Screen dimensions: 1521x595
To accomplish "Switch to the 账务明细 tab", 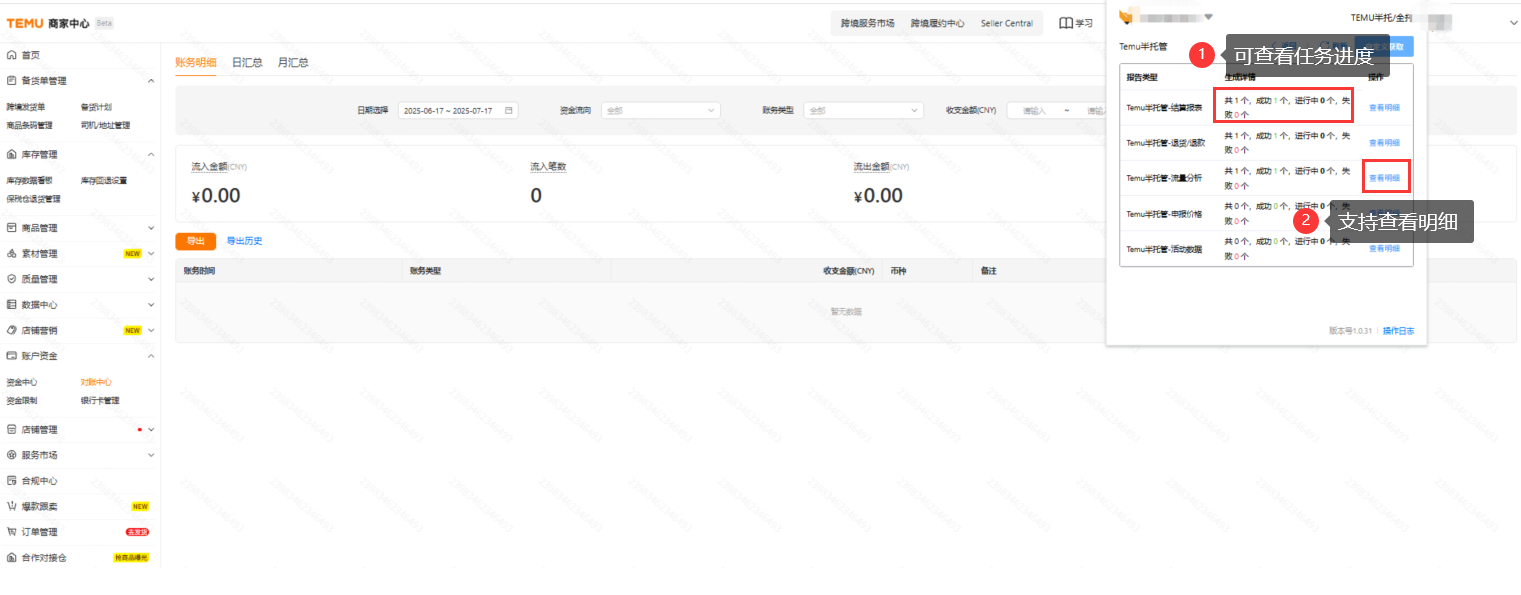I will tap(196, 62).
